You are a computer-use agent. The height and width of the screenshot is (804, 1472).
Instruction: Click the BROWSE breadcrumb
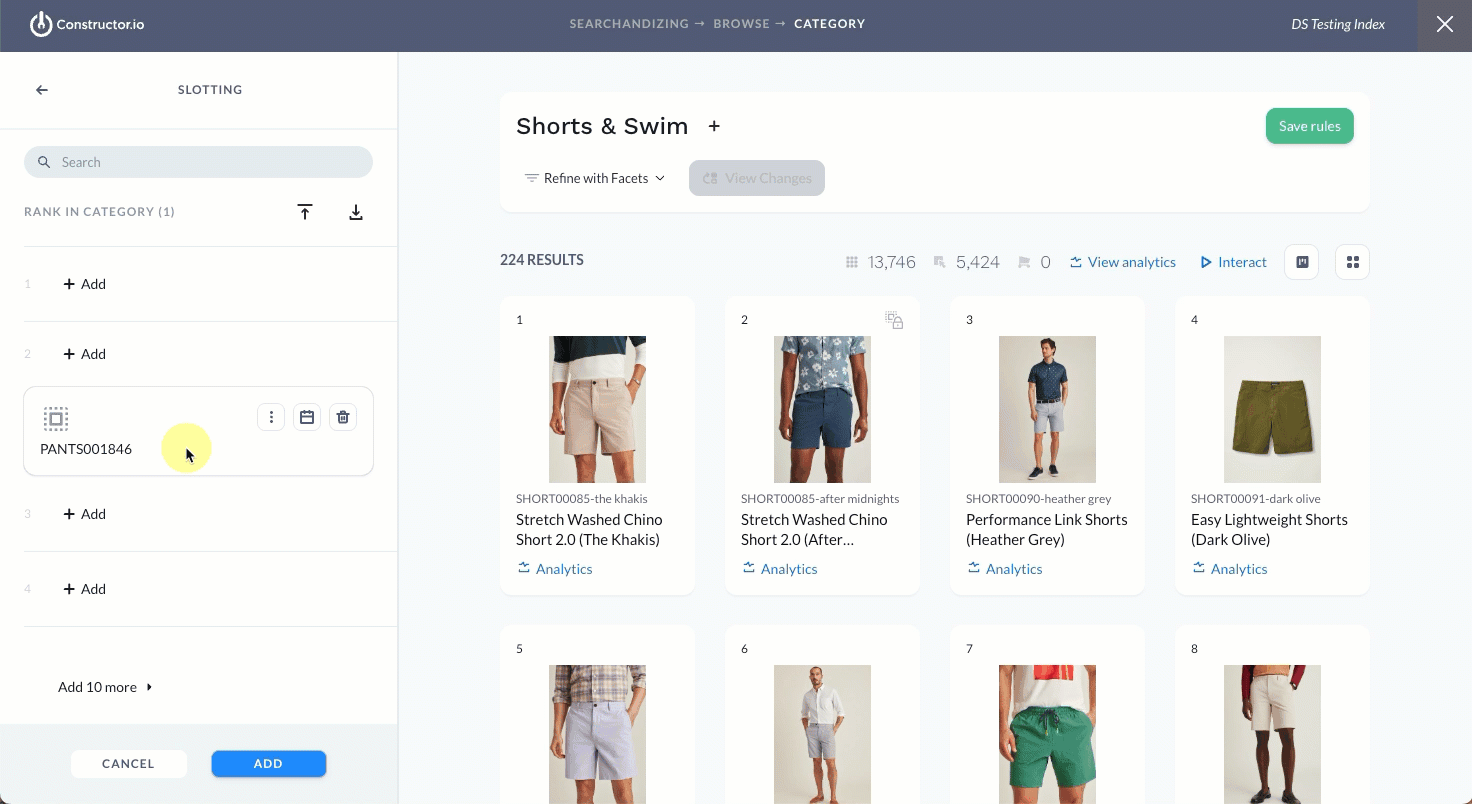[x=741, y=24]
